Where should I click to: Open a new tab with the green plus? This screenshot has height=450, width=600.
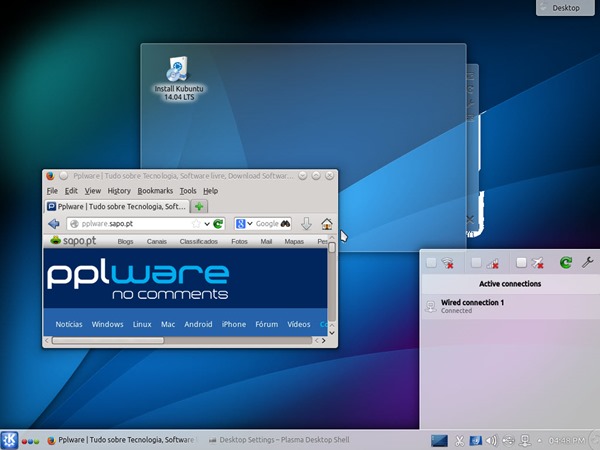pyautogui.click(x=199, y=207)
